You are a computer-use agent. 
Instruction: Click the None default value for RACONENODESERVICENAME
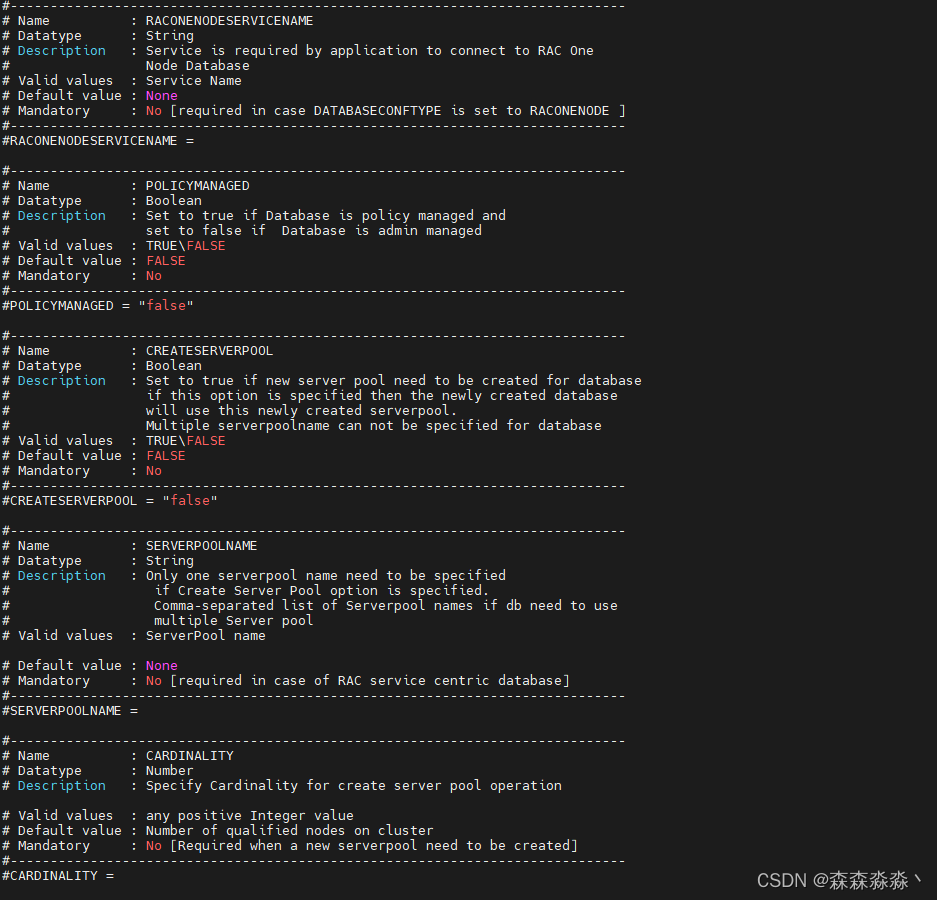coord(161,95)
